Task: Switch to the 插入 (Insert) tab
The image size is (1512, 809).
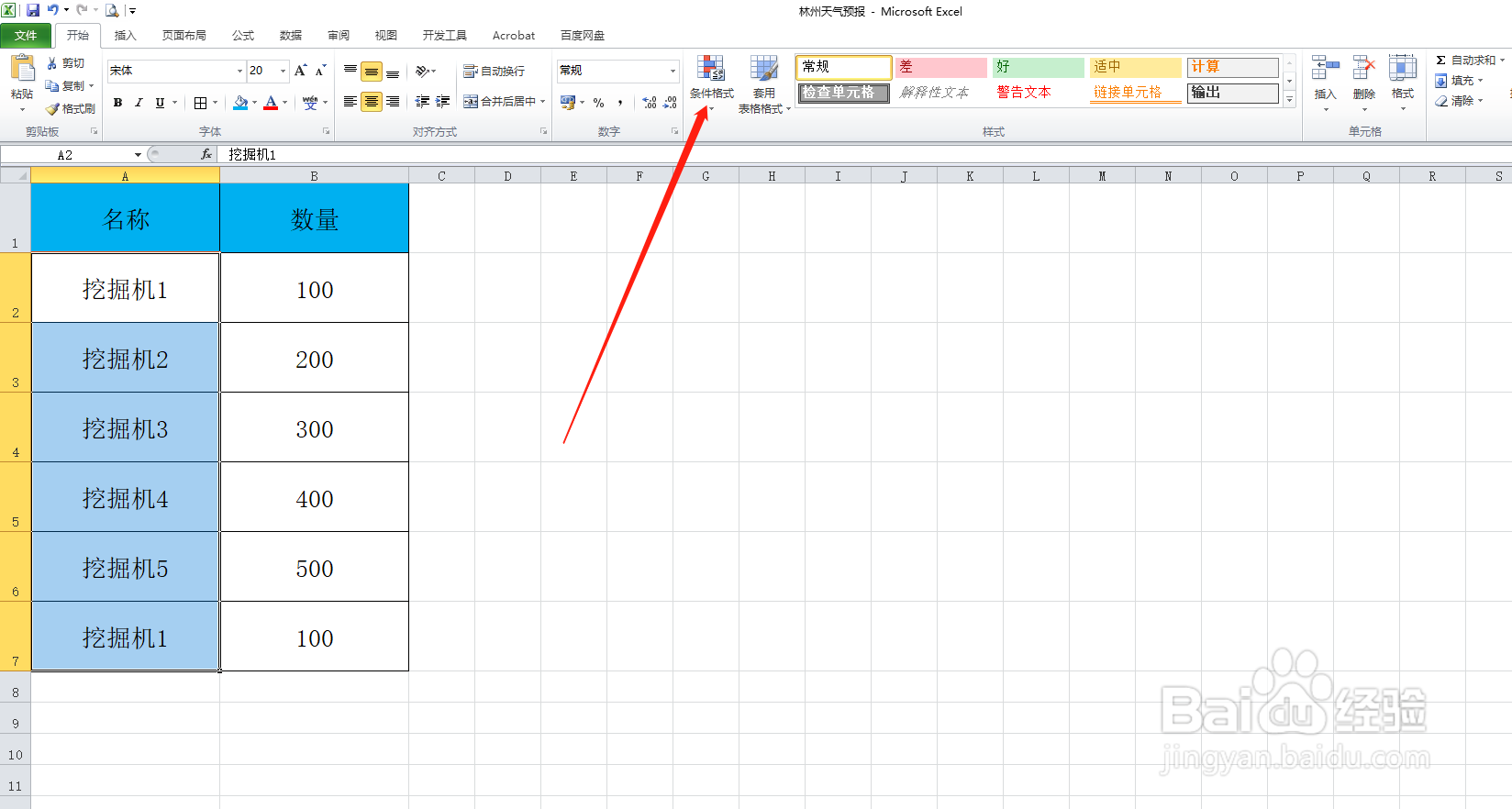Action: (x=125, y=36)
